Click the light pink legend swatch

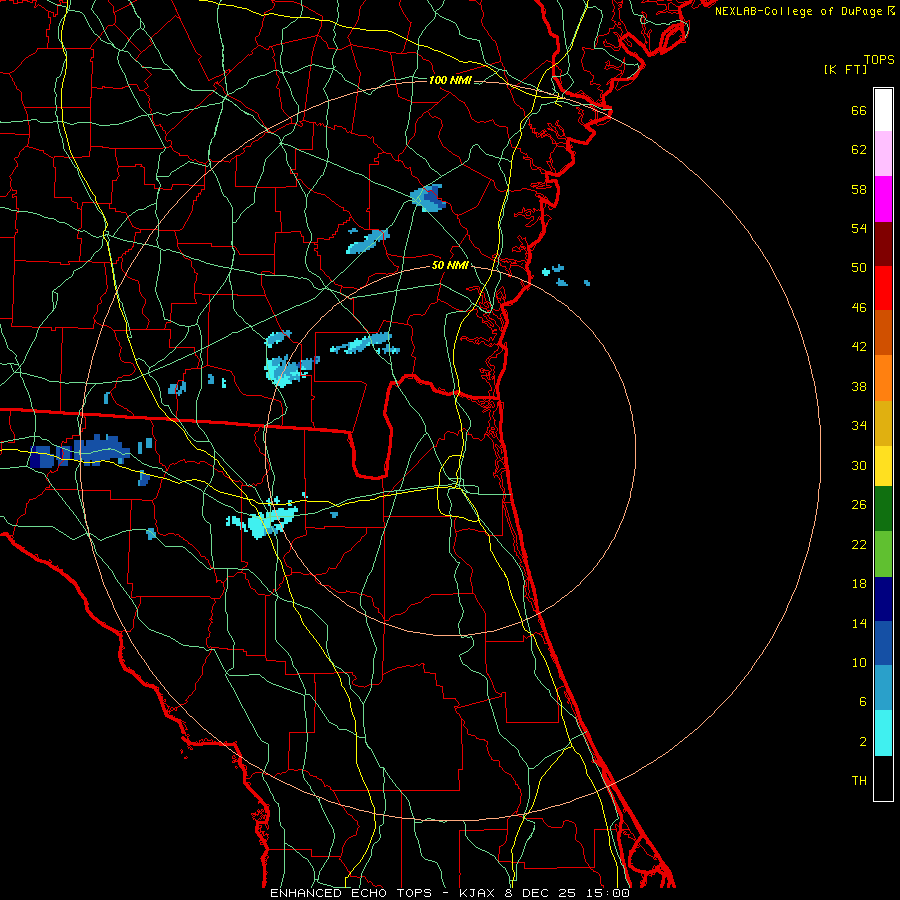883,154
